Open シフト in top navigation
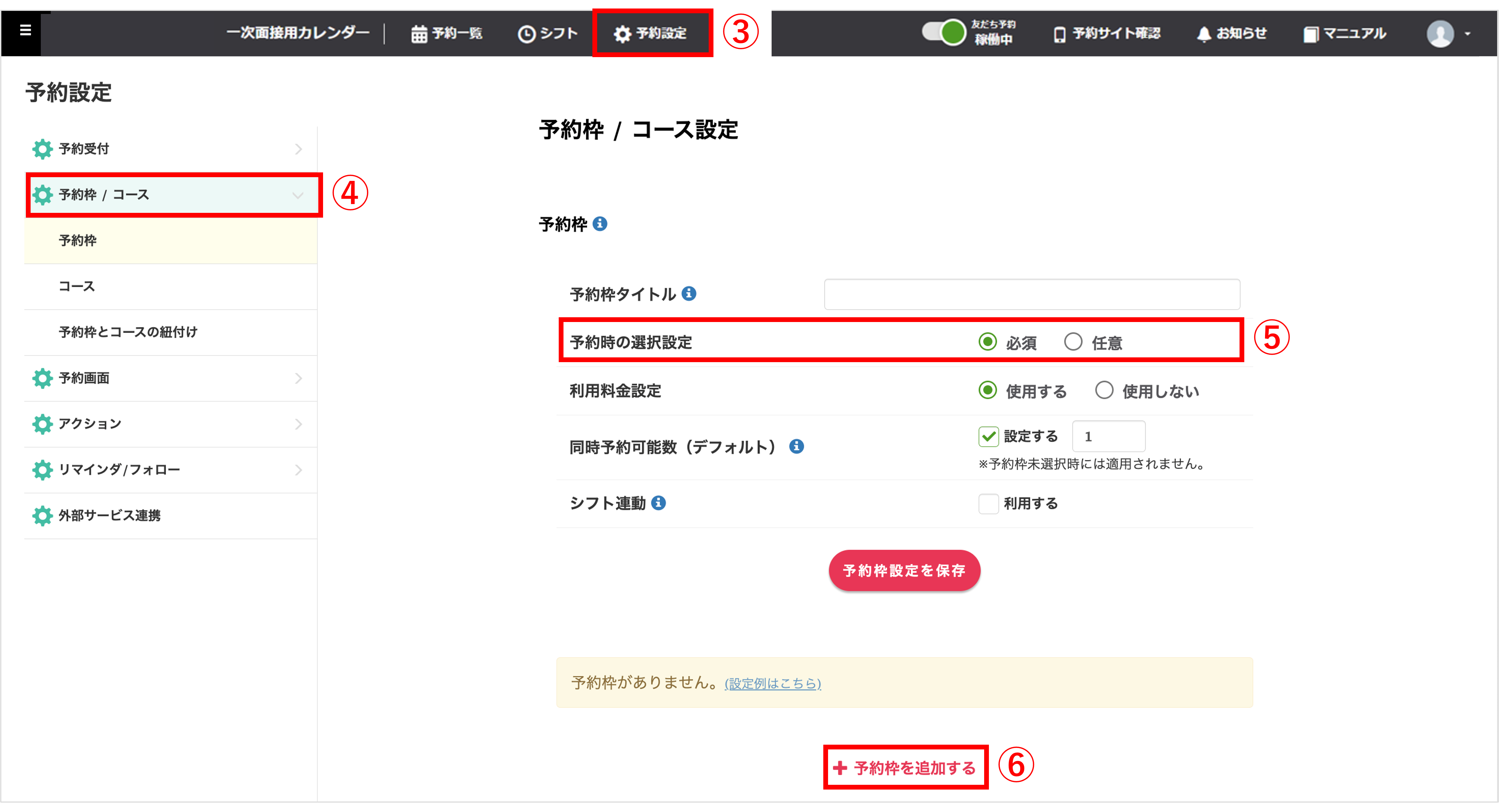Viewport: 1499px width, 812px height. click(x=548, y=34)
